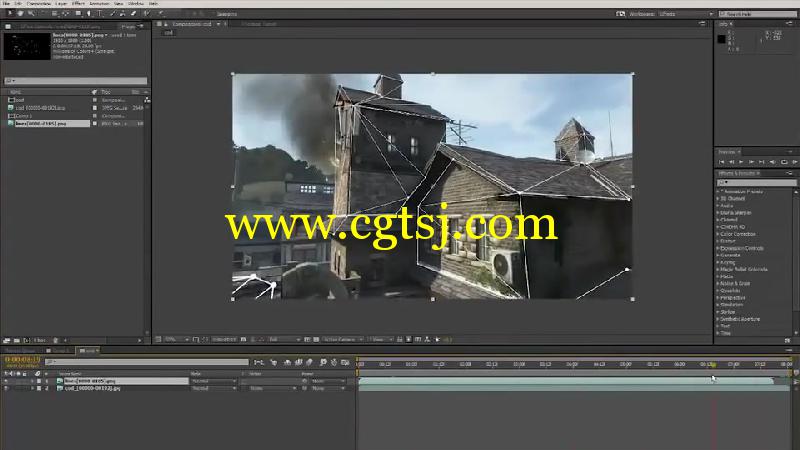The image size is (800, 450).
Task: Expand layer 2 properties triangle
Action: pos(32,388)
